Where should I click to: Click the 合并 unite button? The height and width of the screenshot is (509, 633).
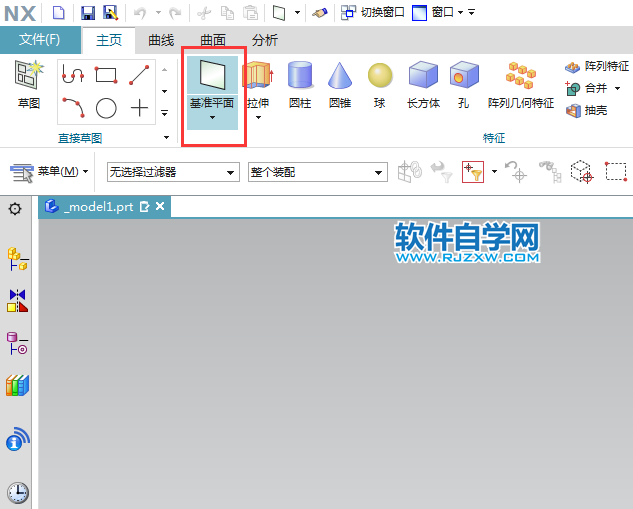pos(587,88)
